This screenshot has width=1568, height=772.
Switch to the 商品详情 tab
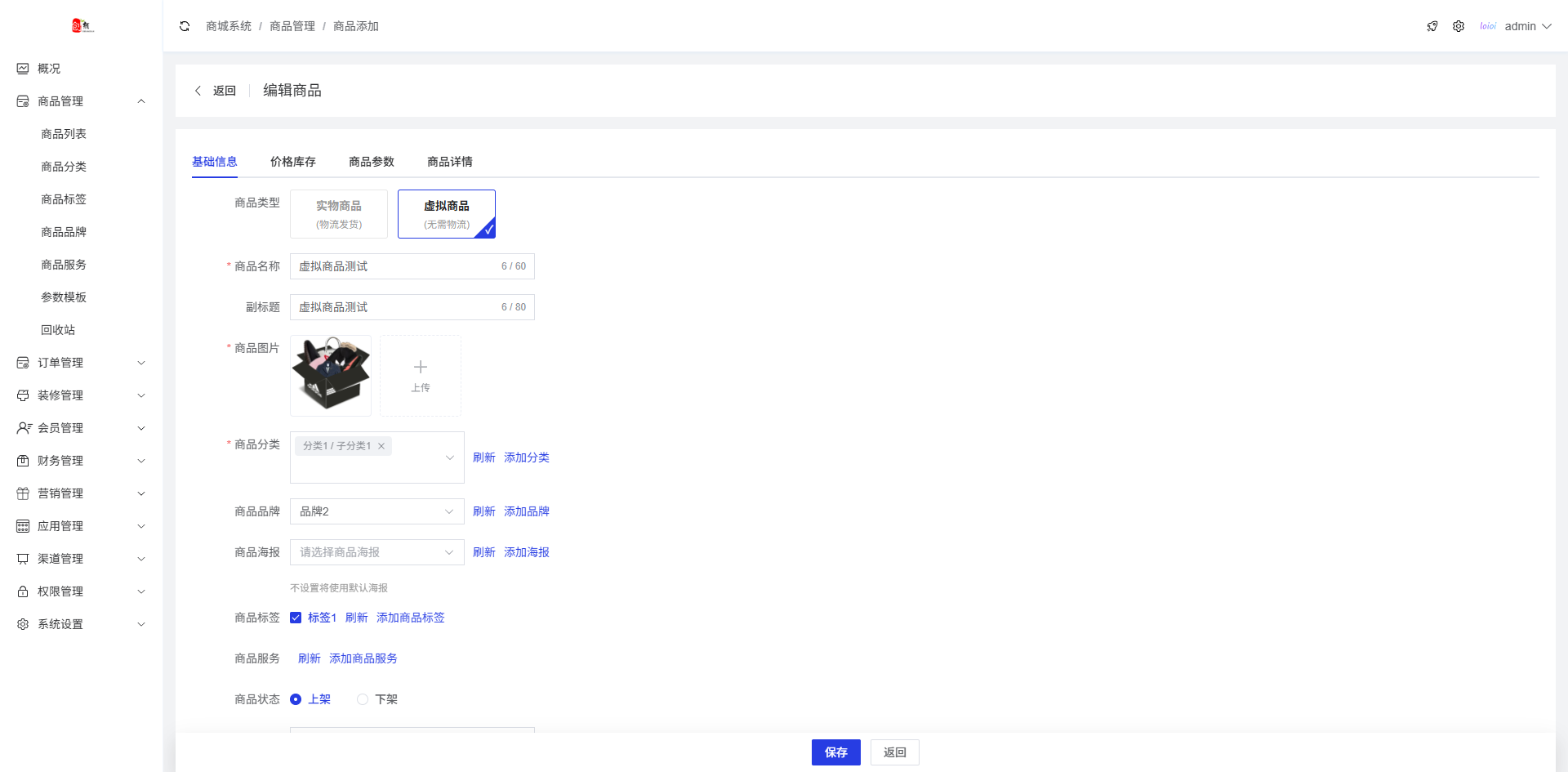450,162
